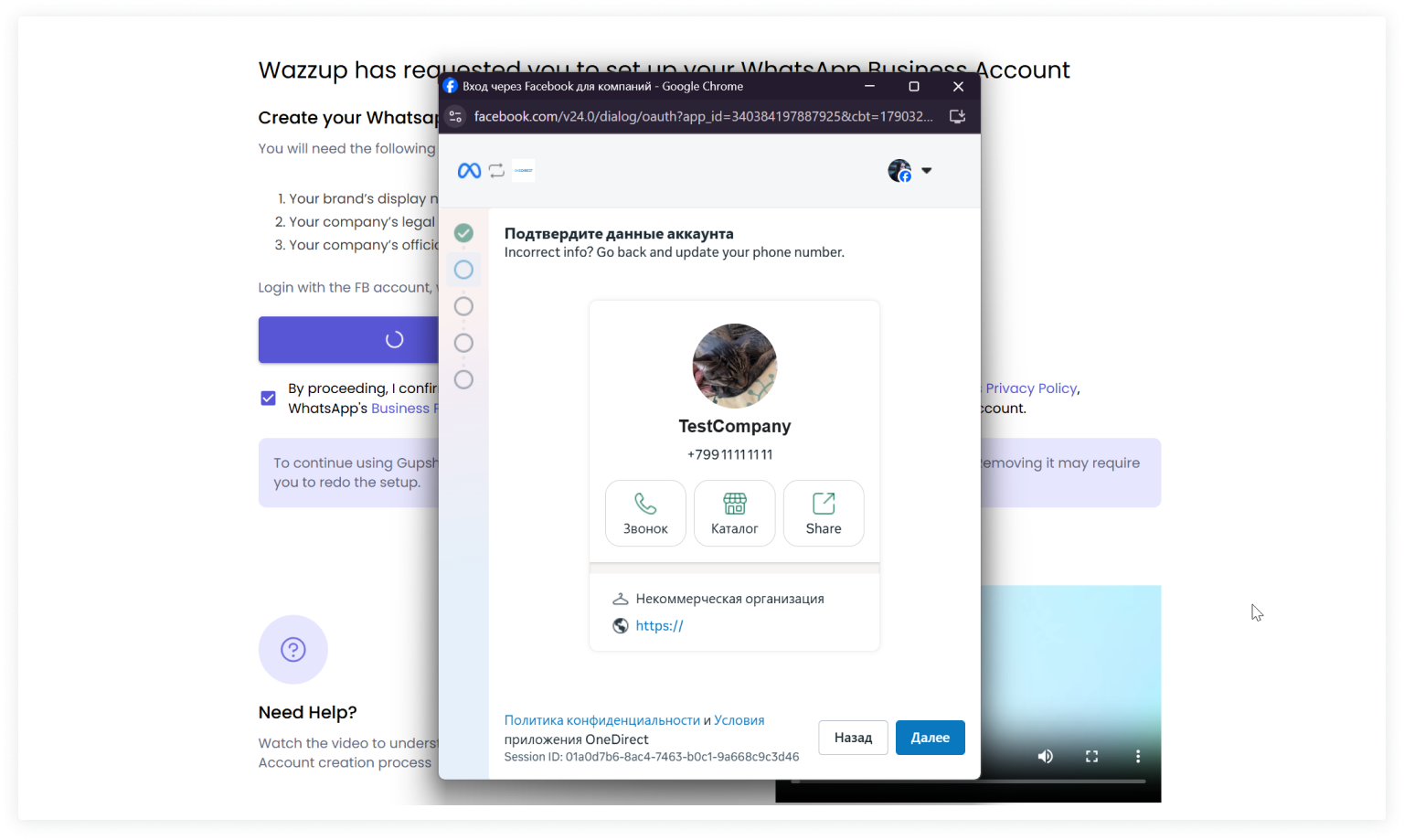1404x840 pixels.
Task: Click the nonprofit category icon
Action: tap(621, 599)
